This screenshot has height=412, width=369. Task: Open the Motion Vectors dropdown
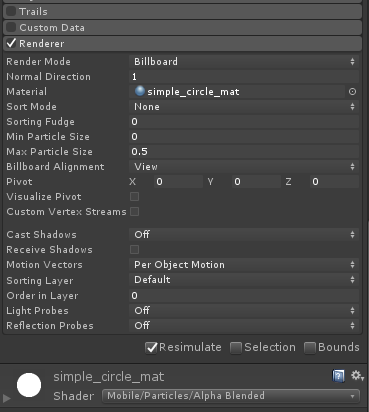tap(244, 265)
